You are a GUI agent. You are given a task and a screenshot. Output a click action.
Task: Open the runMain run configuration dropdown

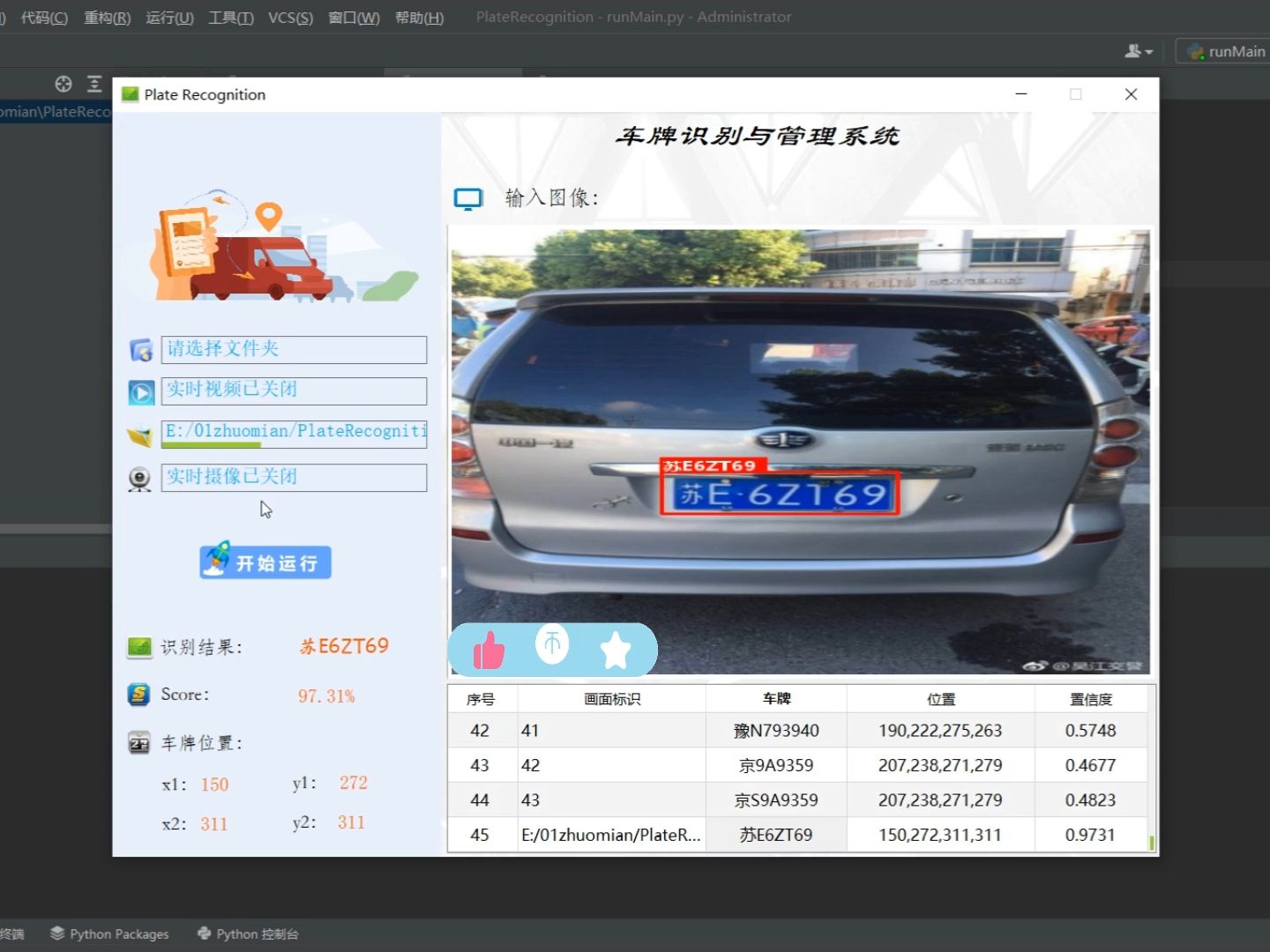1224,51
